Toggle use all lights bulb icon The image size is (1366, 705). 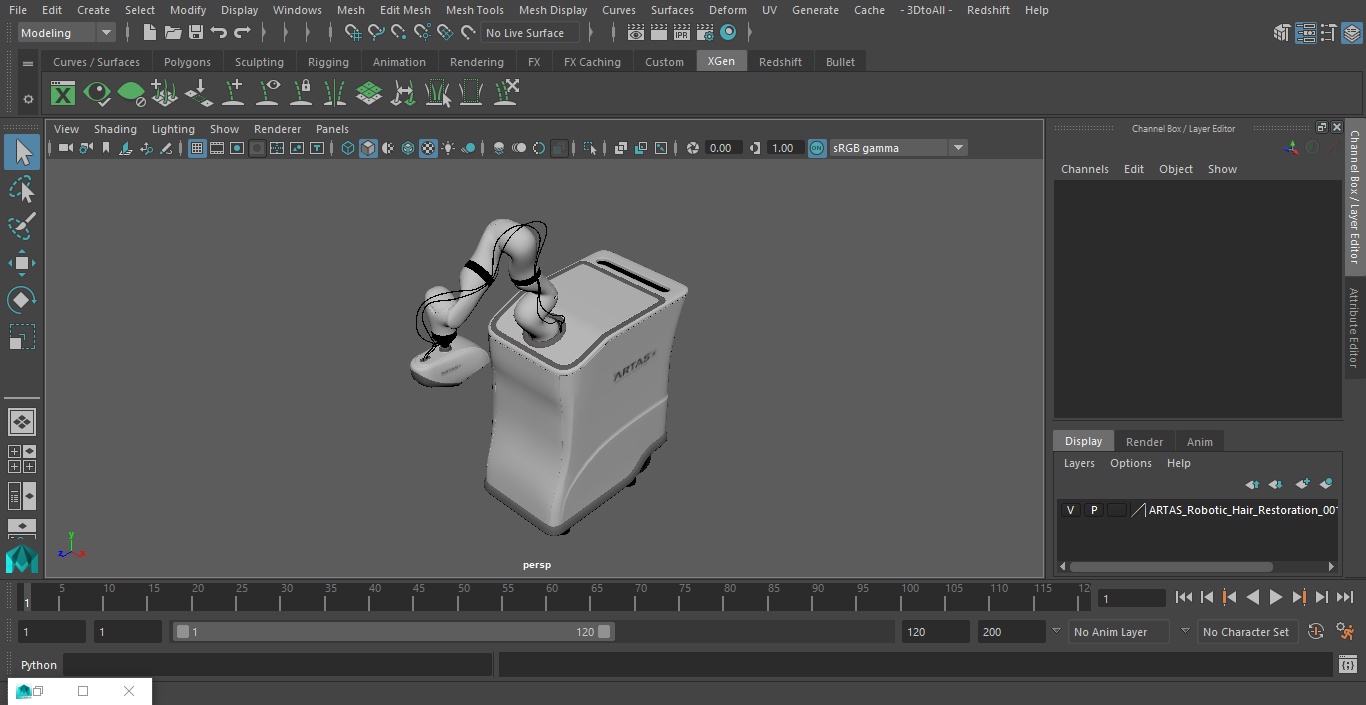[448, 148]
